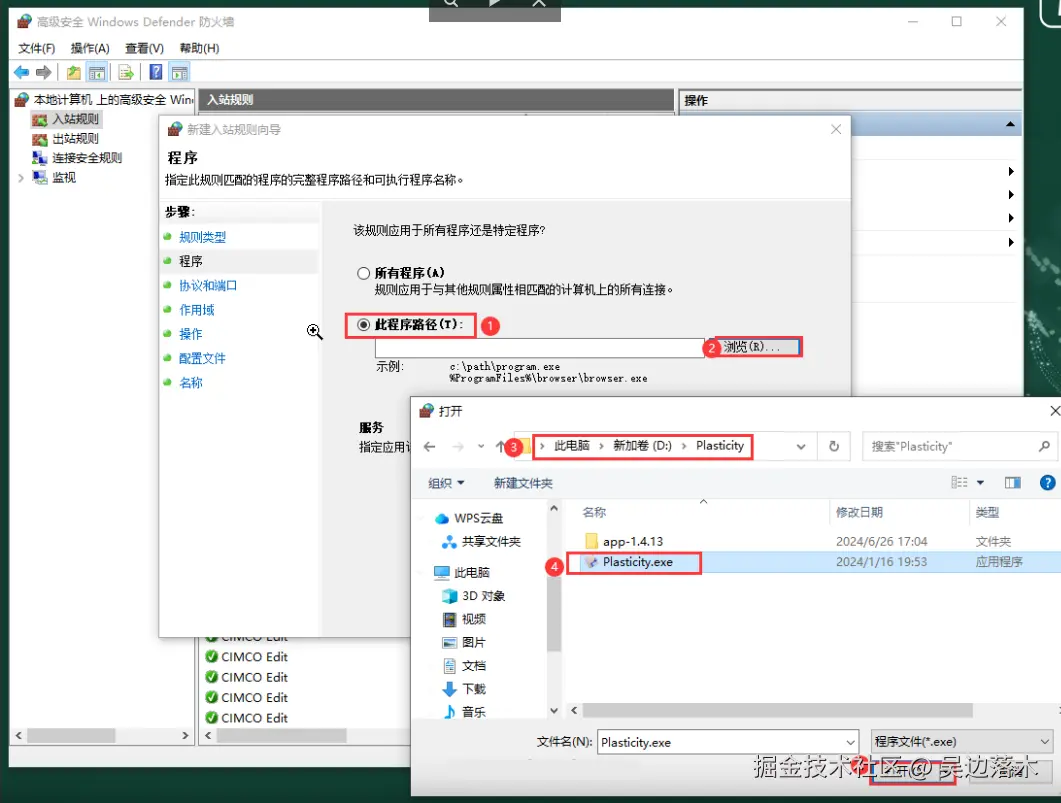Viewport: 1061px width, 803px height.
Task: Go to 规则类型 wizard step
Action: point(202,237)
